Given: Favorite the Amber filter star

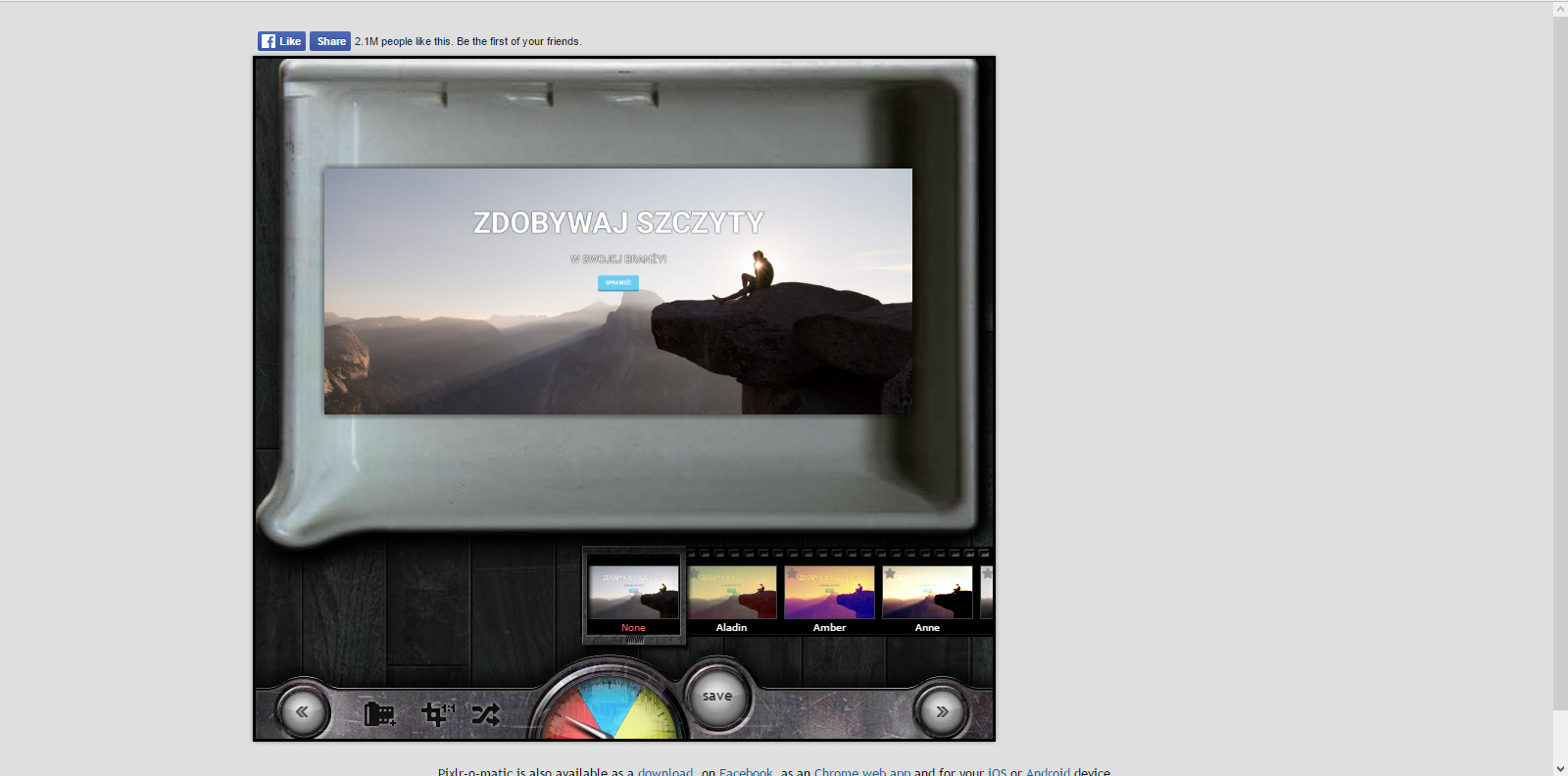Looking at the screenshot, I should (x=792, y=572).
